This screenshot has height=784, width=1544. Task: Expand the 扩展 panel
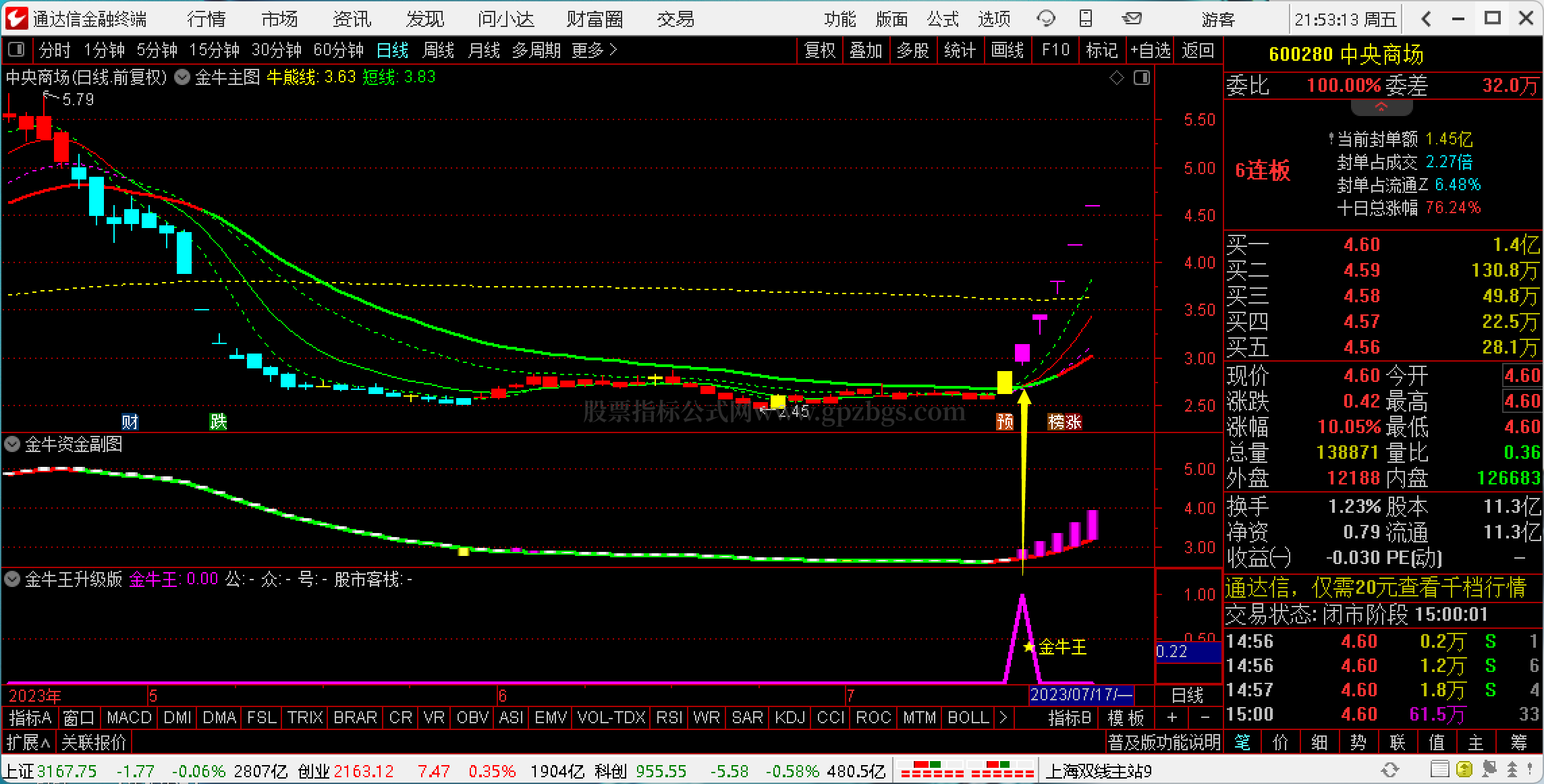click(x=28, y=742)
